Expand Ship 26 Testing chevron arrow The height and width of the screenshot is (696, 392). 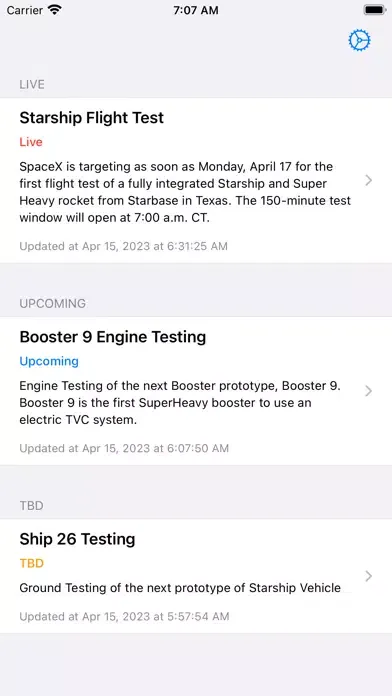click(368, 576)
